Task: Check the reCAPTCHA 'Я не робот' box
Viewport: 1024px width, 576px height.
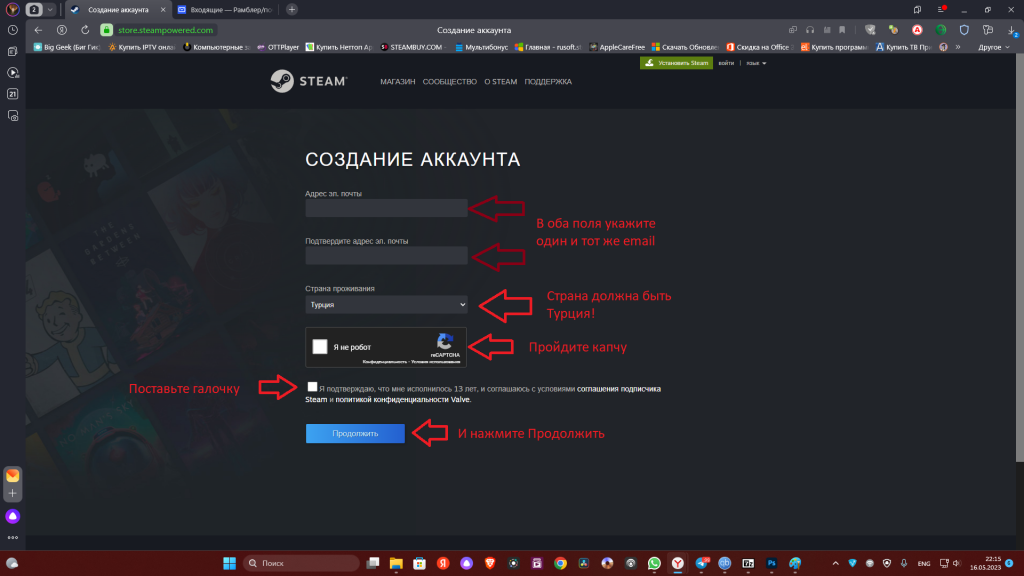Action: pos(320,347)
